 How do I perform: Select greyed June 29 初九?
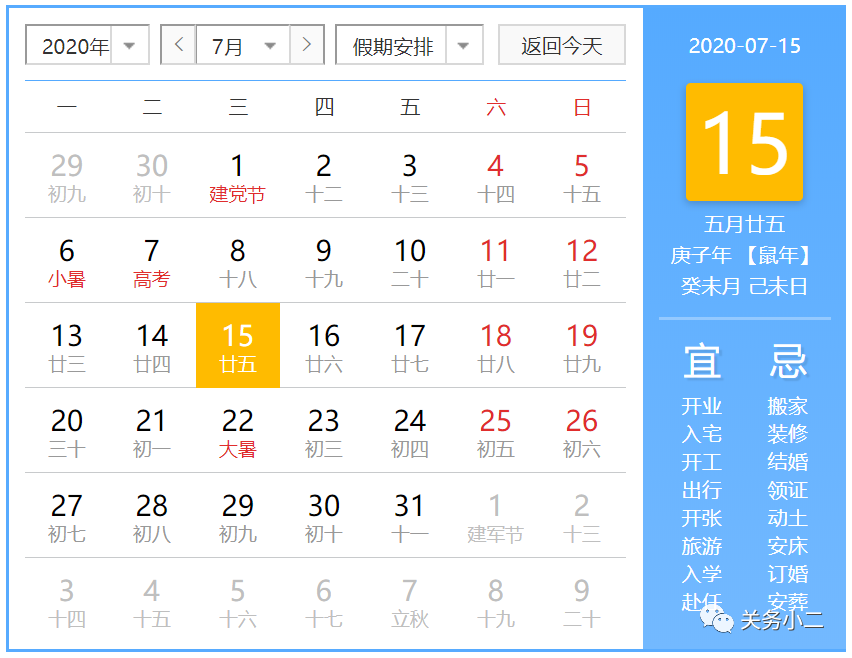pyautogui.click(x=67, y=176)
